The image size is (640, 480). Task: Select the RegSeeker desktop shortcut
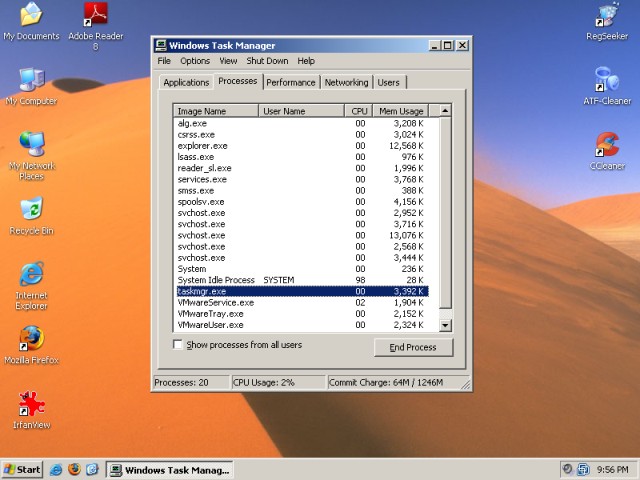pyautogui.click(x=607, y=21)
